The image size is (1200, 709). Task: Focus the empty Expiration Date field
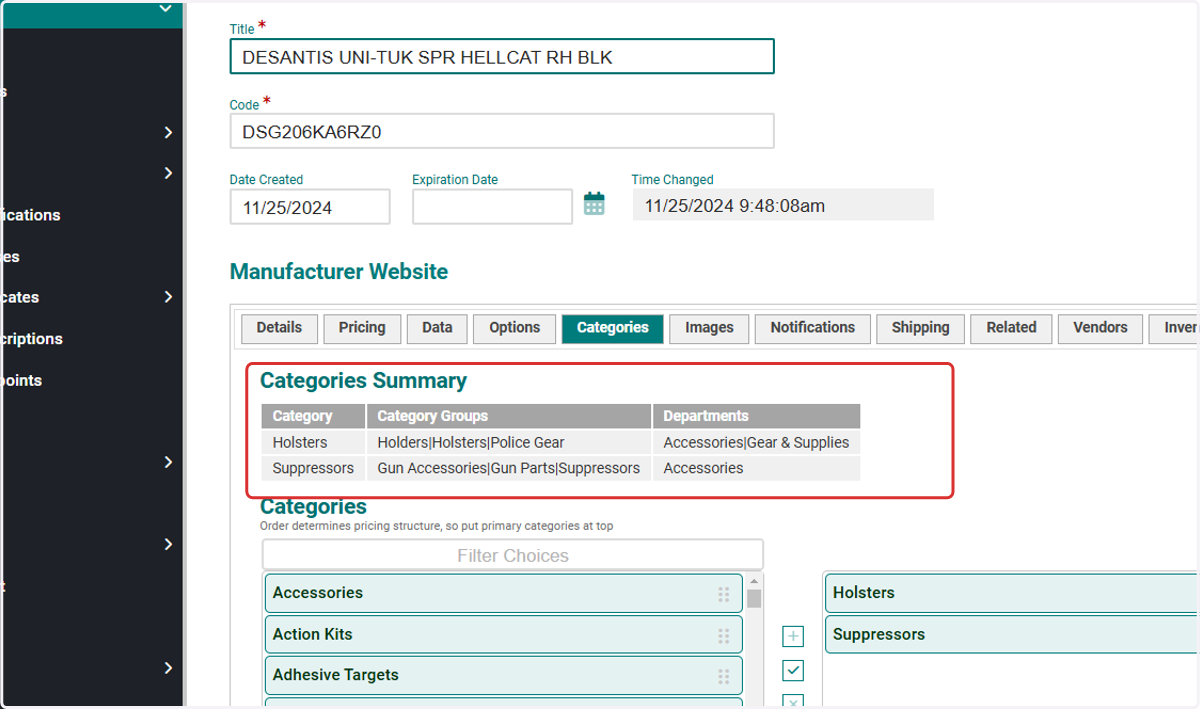tap(492, 207)
